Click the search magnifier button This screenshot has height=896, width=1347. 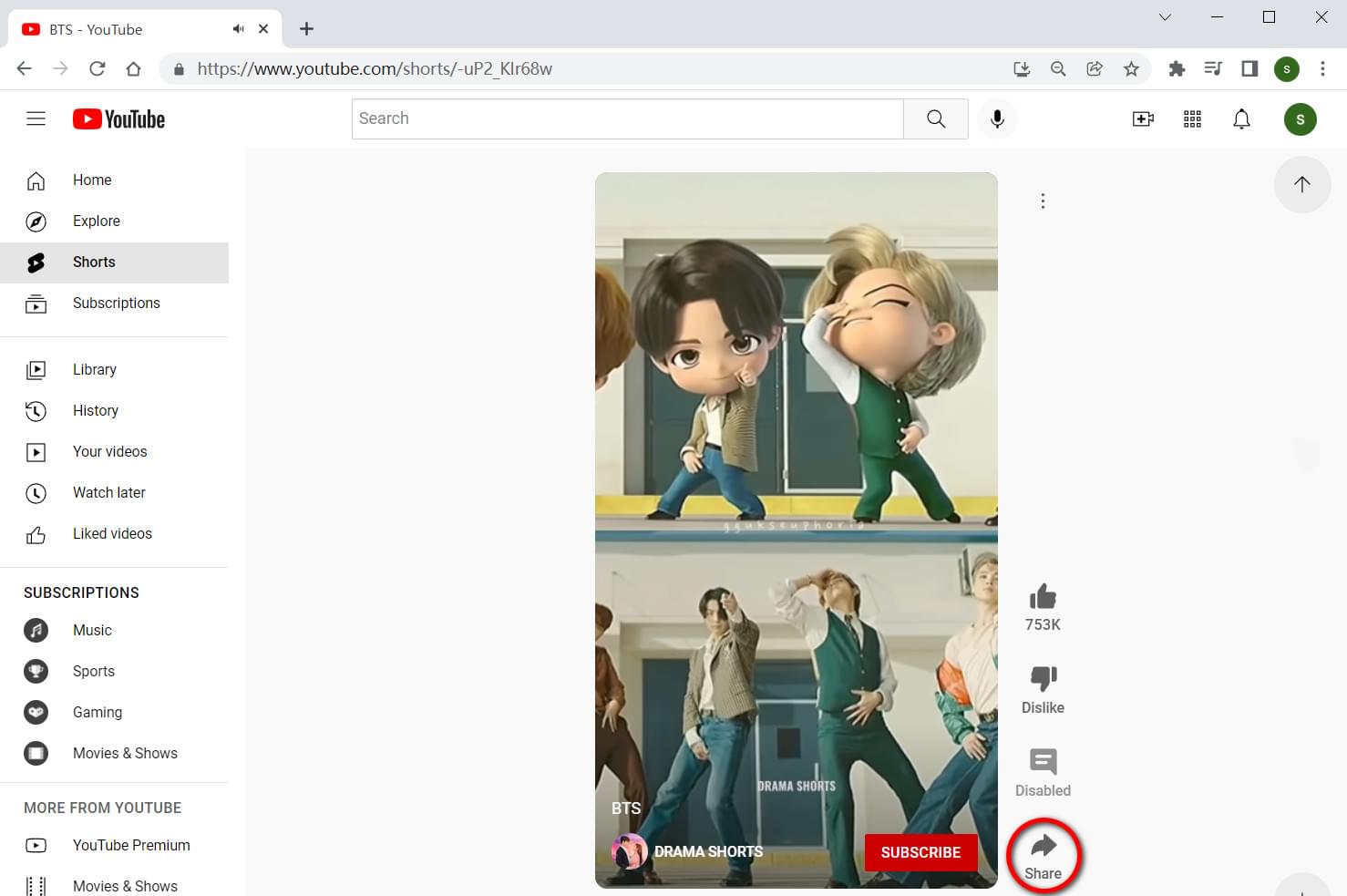(936, 118)
